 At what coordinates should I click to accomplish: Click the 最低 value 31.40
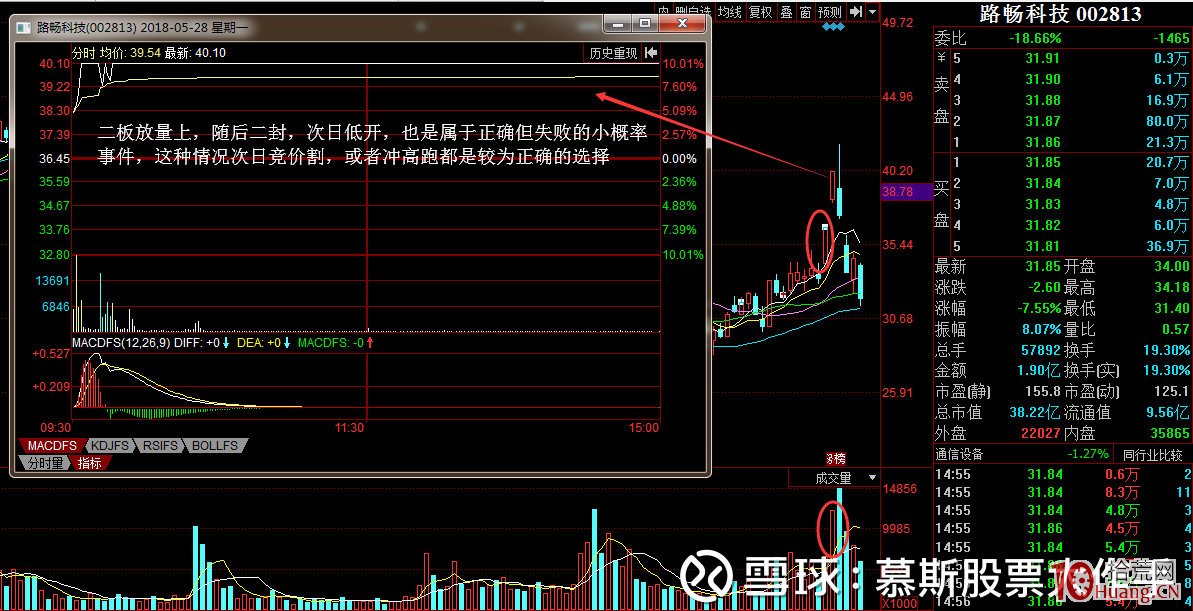1170,308
